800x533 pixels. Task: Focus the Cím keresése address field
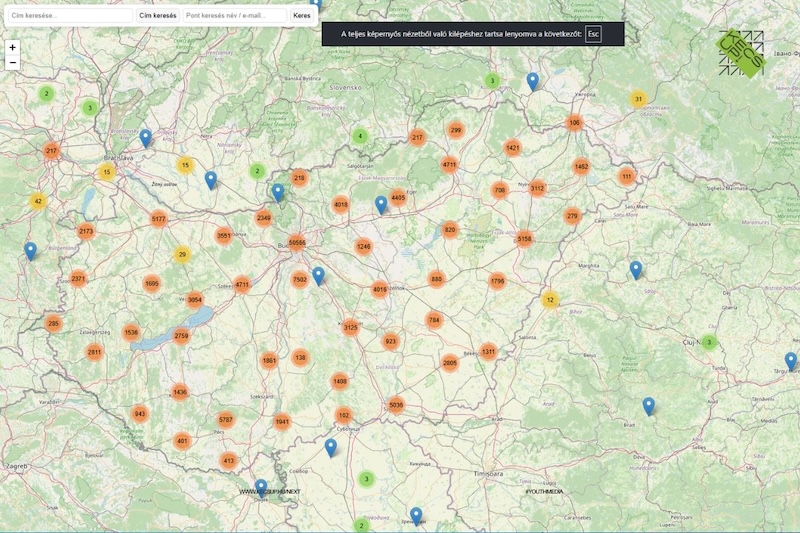69,16
